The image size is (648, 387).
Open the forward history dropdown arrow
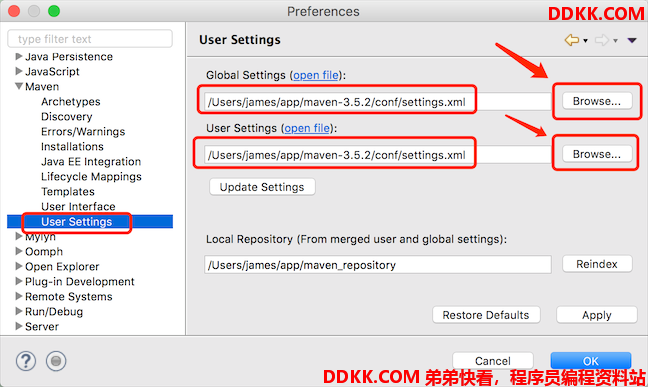tap(615, 41)
